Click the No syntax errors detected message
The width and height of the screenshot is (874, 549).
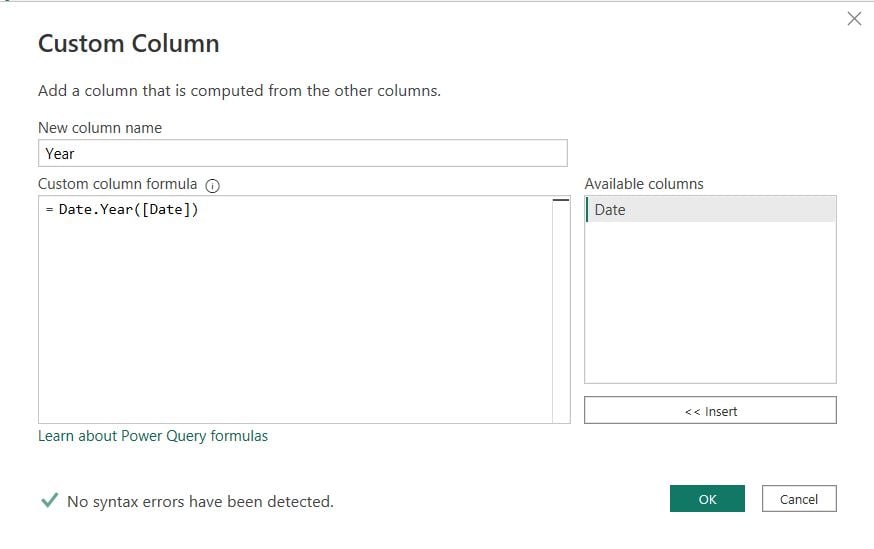click(x=200, y=501)
